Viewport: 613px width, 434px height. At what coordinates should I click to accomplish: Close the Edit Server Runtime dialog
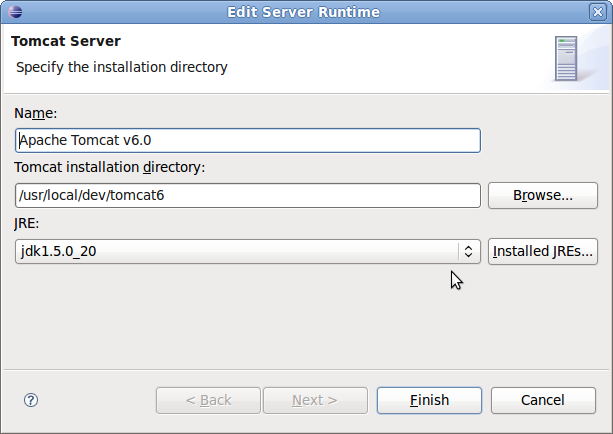click(x=597, y=12)
